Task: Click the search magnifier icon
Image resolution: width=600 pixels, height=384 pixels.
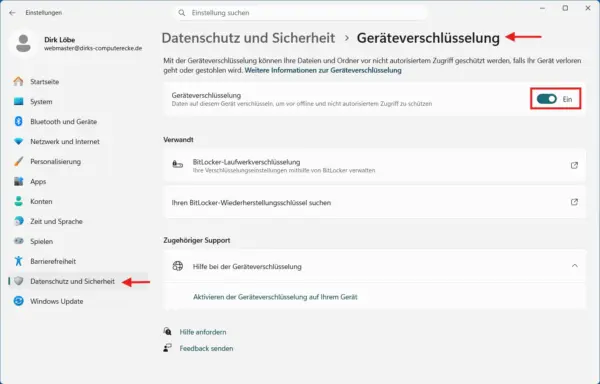Action: click(182, 13)
